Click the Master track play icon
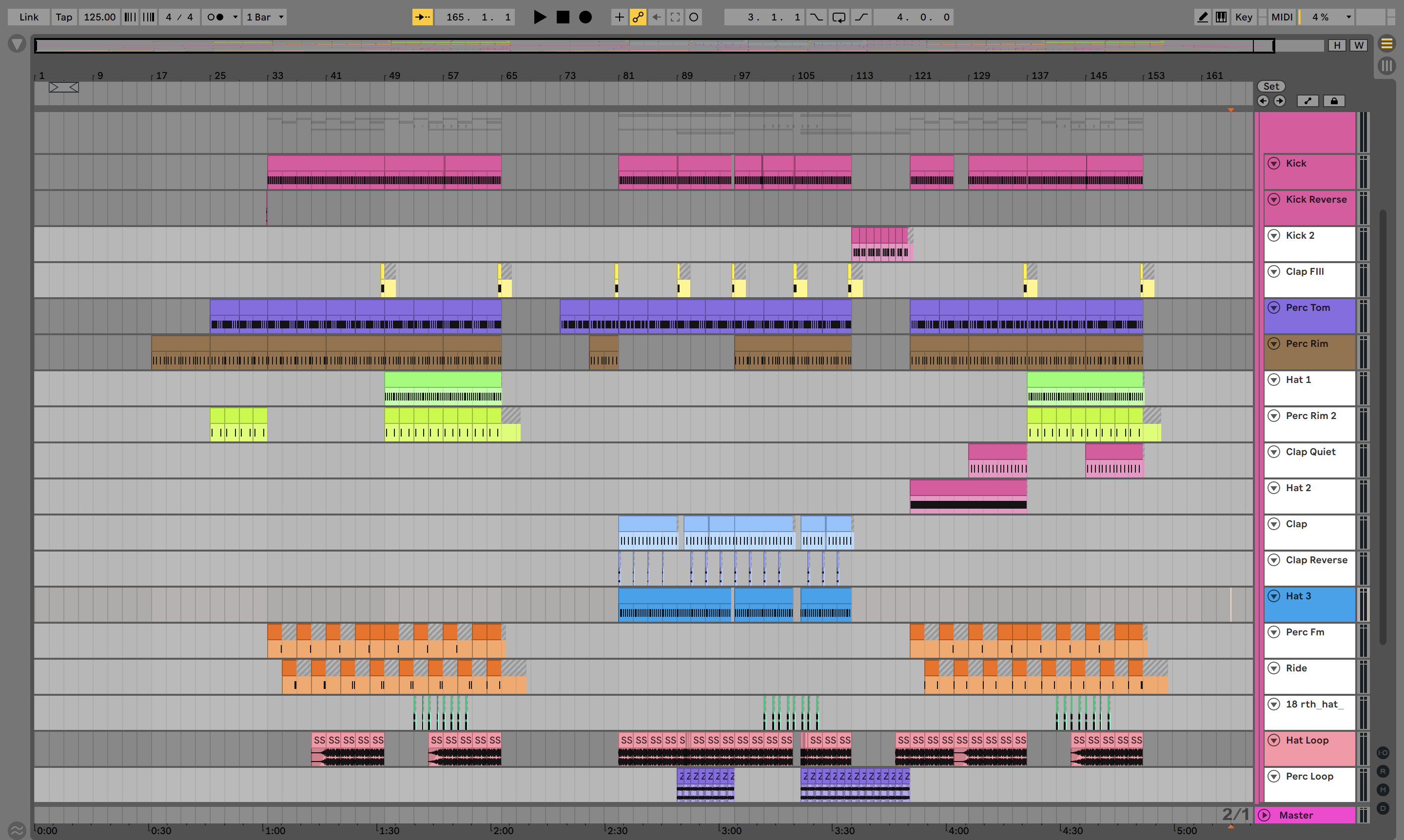 tap(1264, 815)
